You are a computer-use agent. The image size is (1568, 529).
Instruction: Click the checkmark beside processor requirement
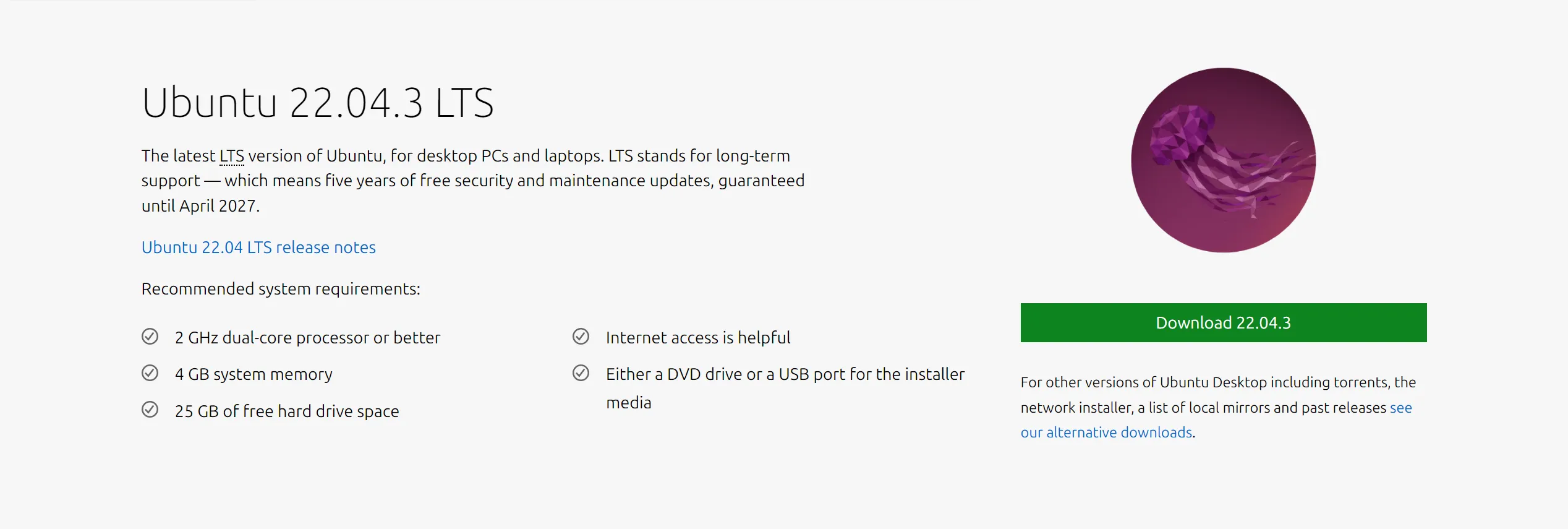(x=150, y=336)
